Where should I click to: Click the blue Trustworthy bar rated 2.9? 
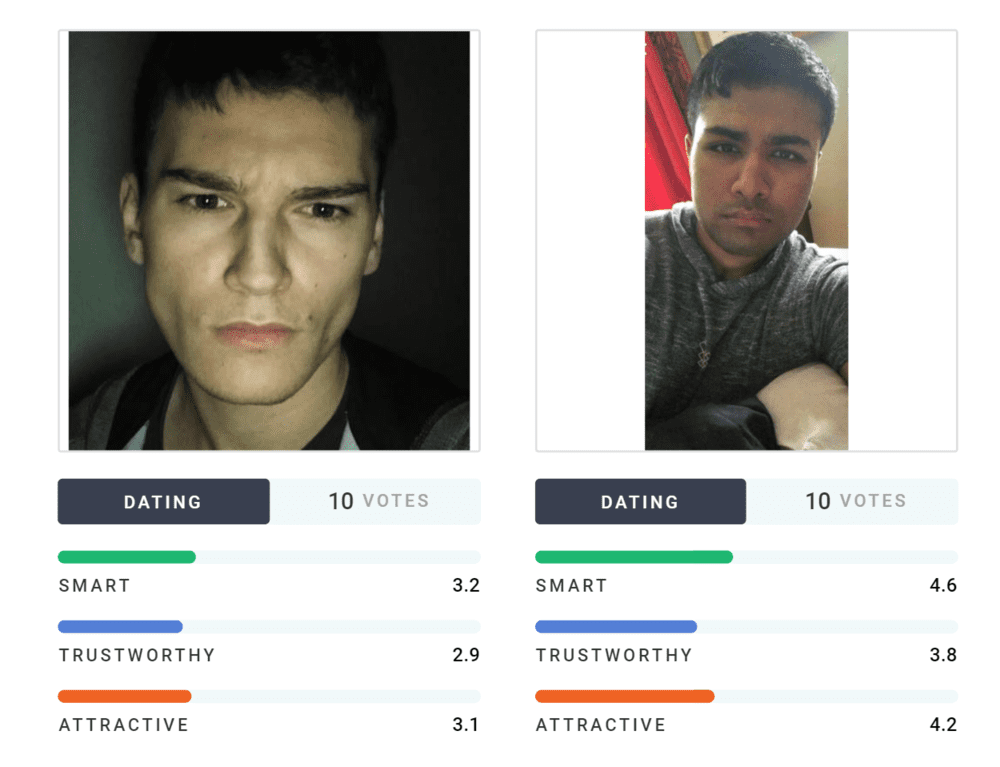[120, 627]
